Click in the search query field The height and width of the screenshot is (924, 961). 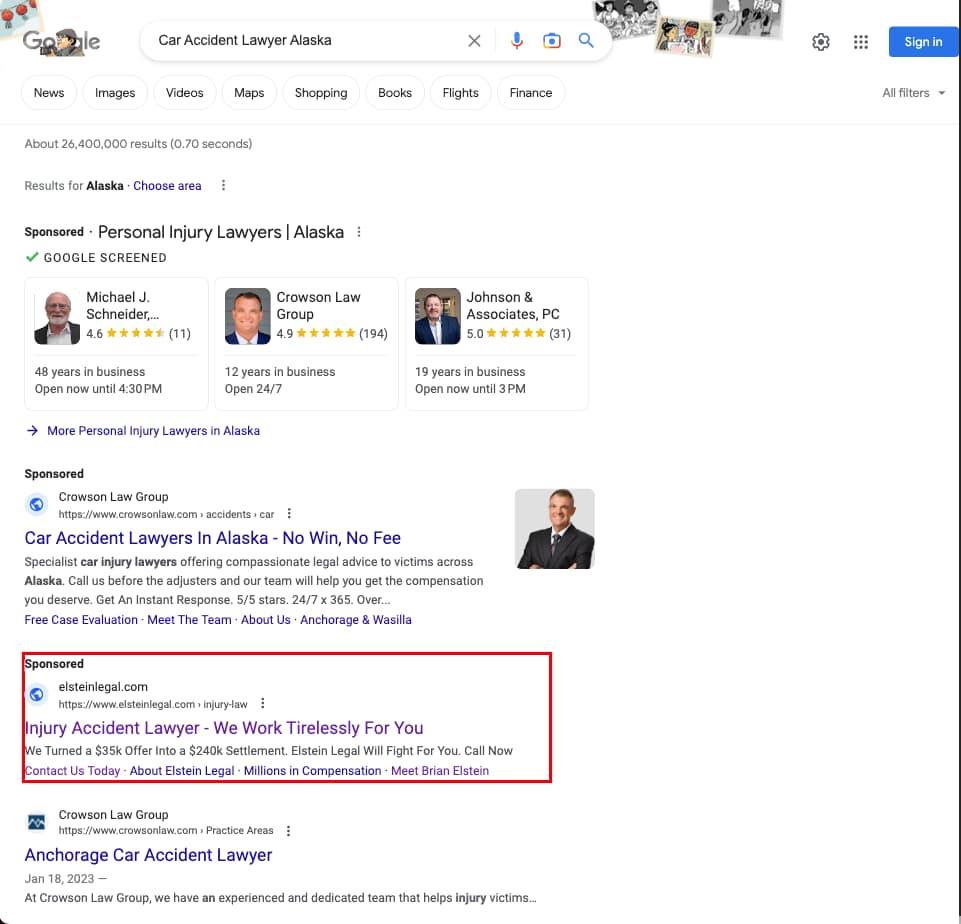click(x=306, y=40)
